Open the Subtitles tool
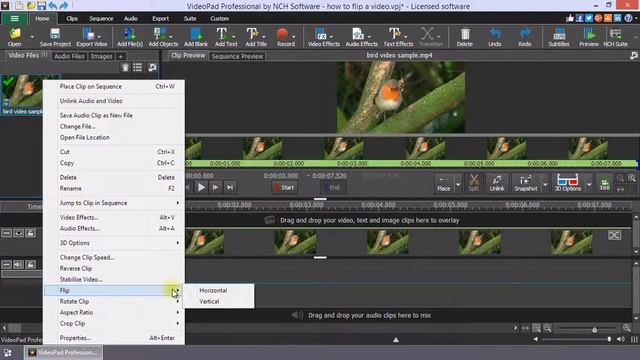Image resolution: width=640 pixels, height=360 pixels. pyautogui.click(x=559, y=37)
